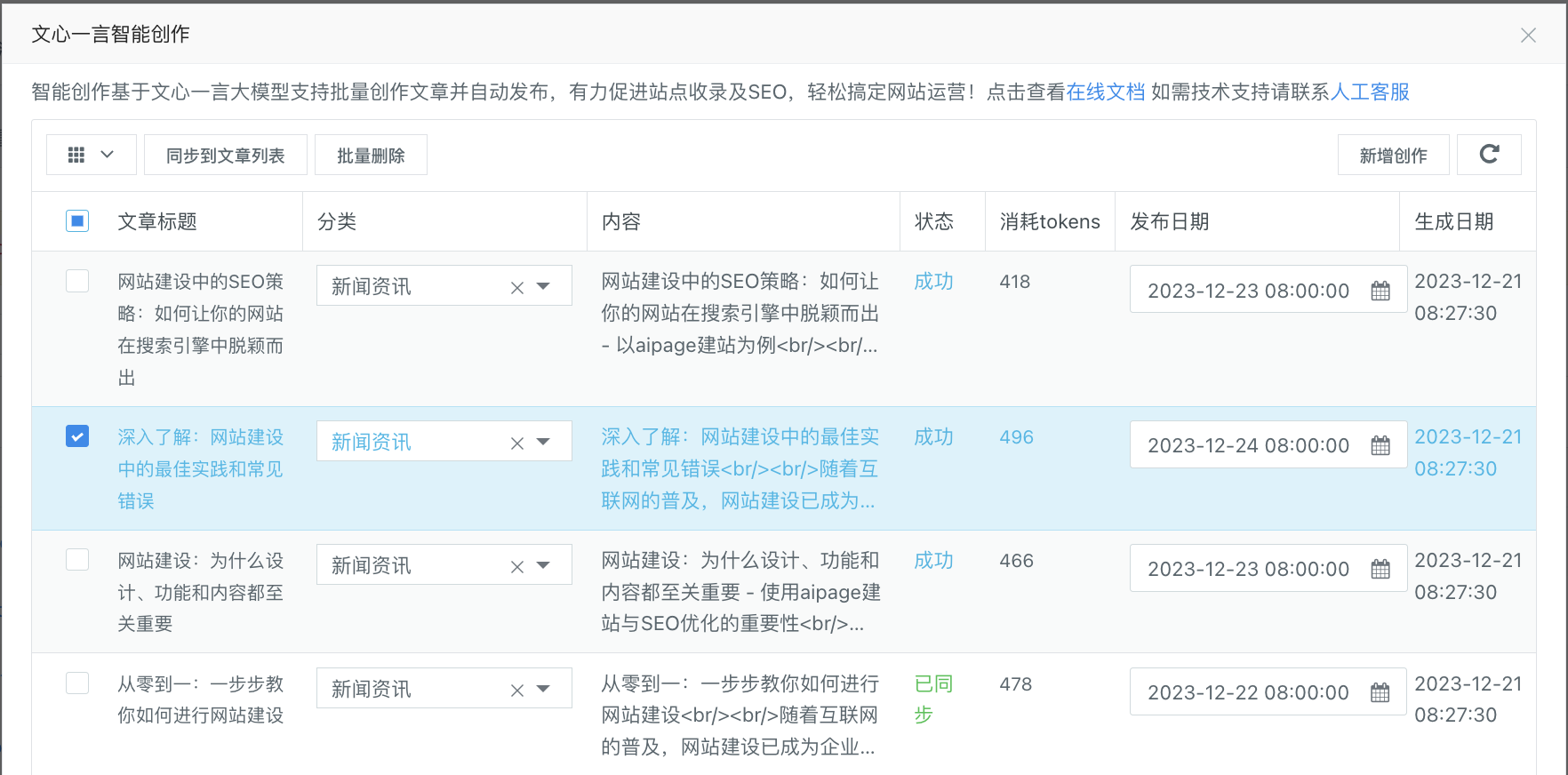The height and width of the screenshot is (775, 1568).
Task: Click 批量删除 button
Action: pyautogui.click(x=371, y=156)
